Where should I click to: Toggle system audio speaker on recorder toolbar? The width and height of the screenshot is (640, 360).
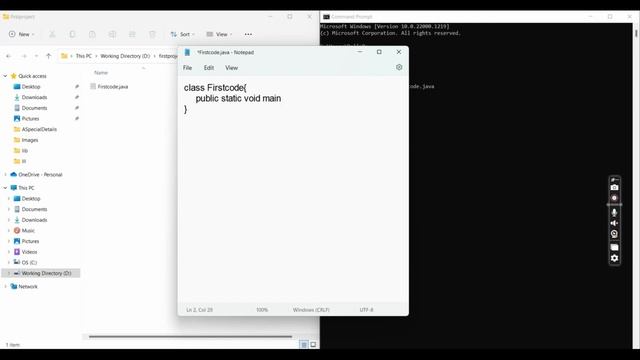click(614, 223)
